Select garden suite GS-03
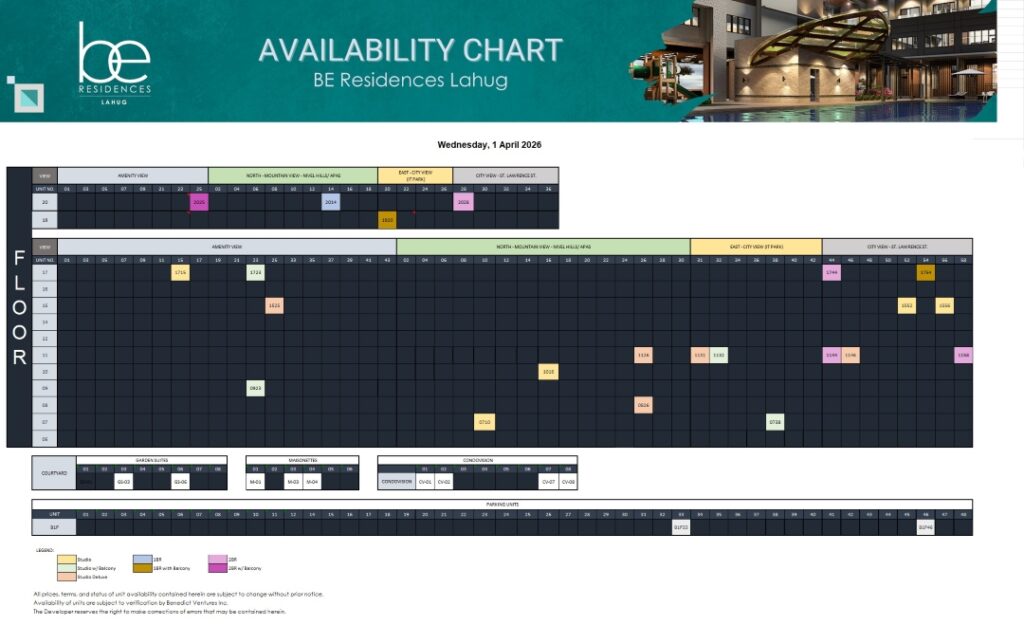The height and width of the screenshot is (625, 1024). point(122,481)
